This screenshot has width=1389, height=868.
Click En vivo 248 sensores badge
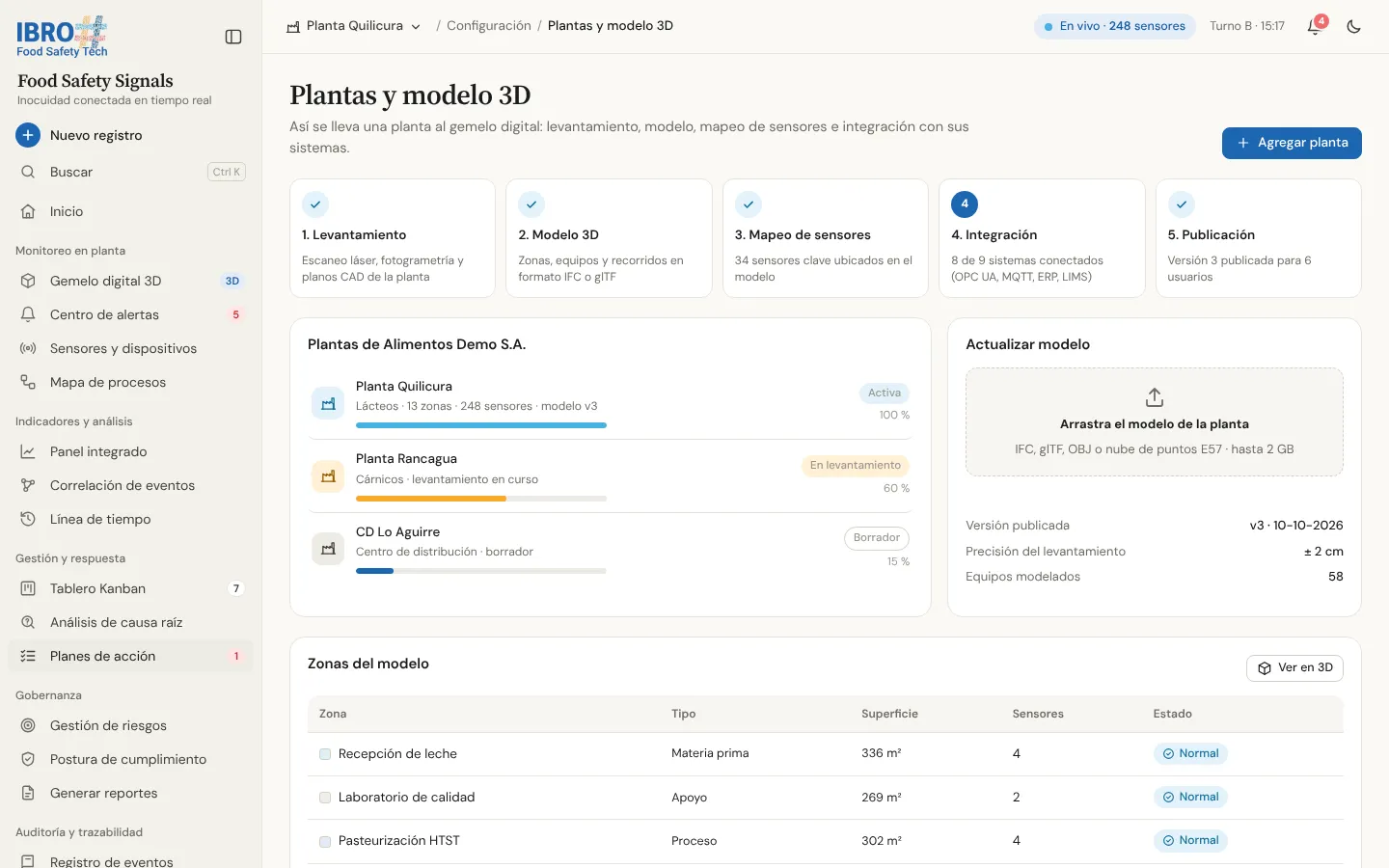tap(1115, 26)
